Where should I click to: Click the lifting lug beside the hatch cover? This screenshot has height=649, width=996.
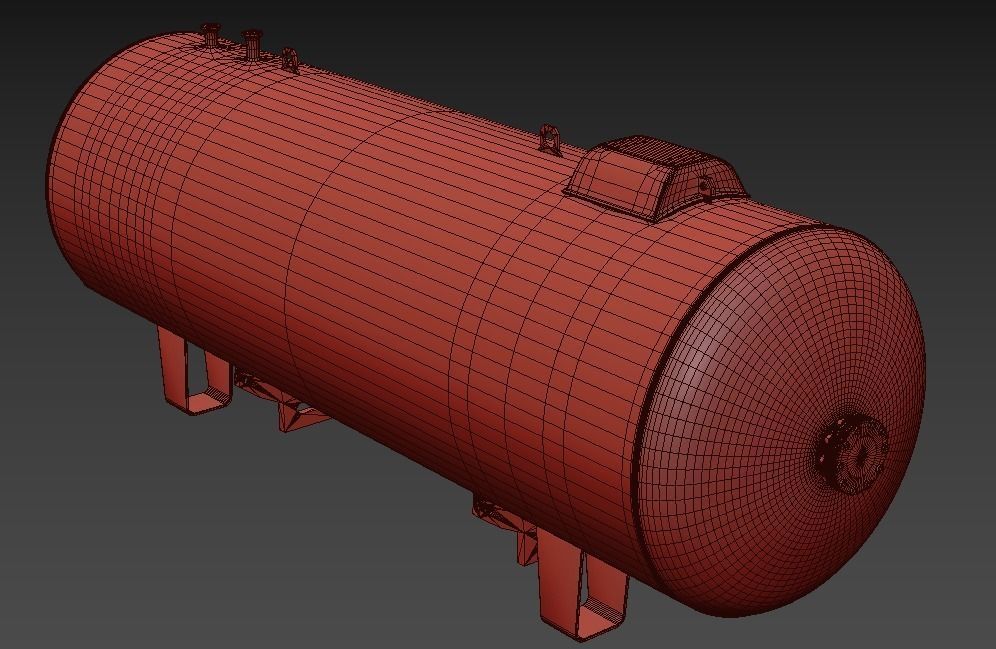[549, 138]
